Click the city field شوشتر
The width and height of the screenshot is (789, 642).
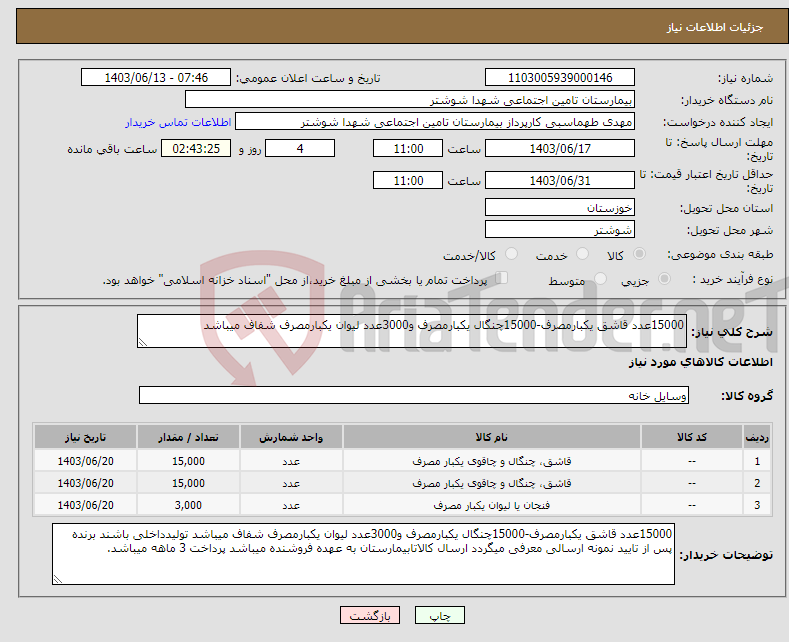pyautogui.click(x=560, y=229)
